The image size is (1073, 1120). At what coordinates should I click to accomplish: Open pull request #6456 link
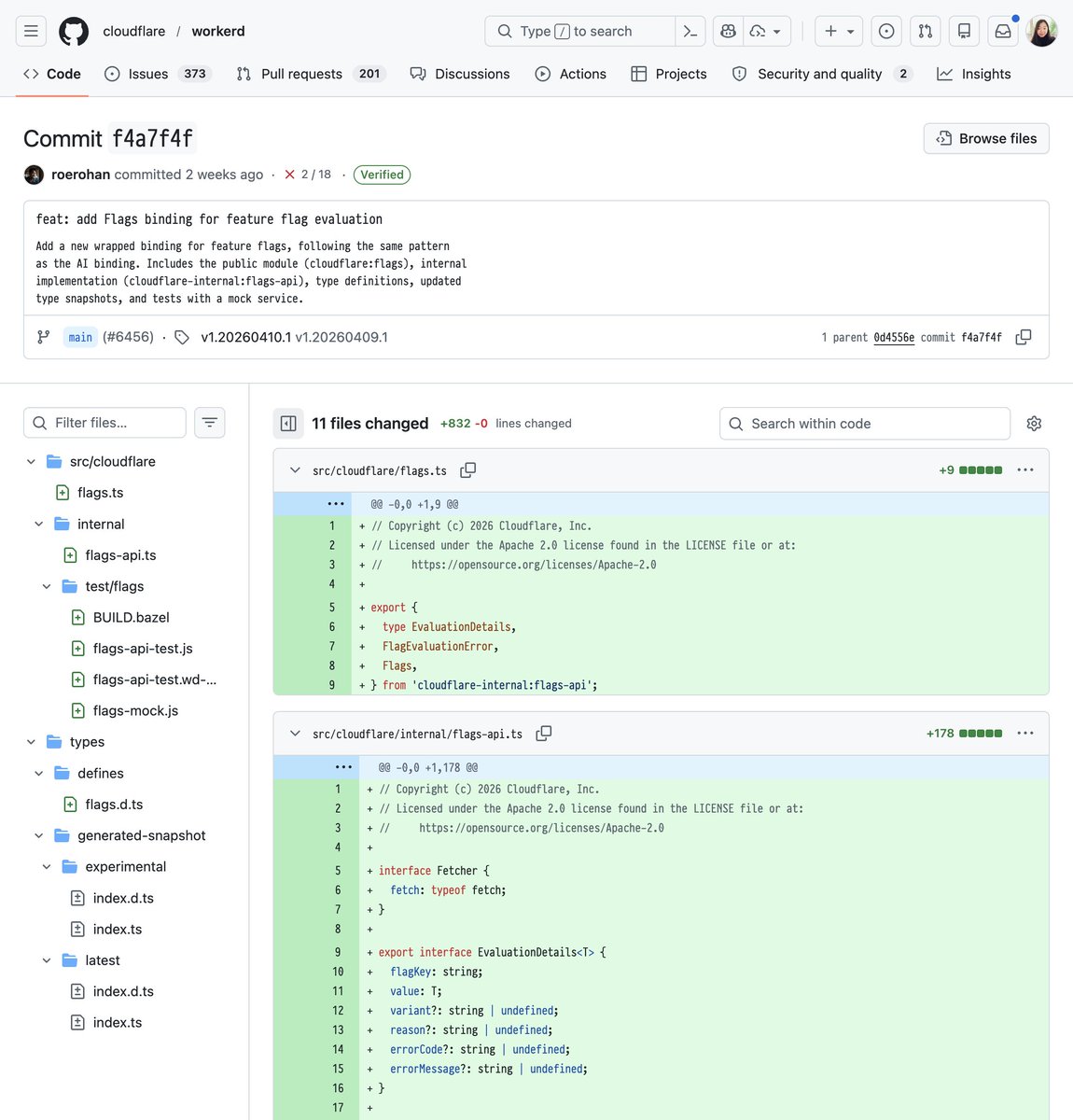point(128,337)
